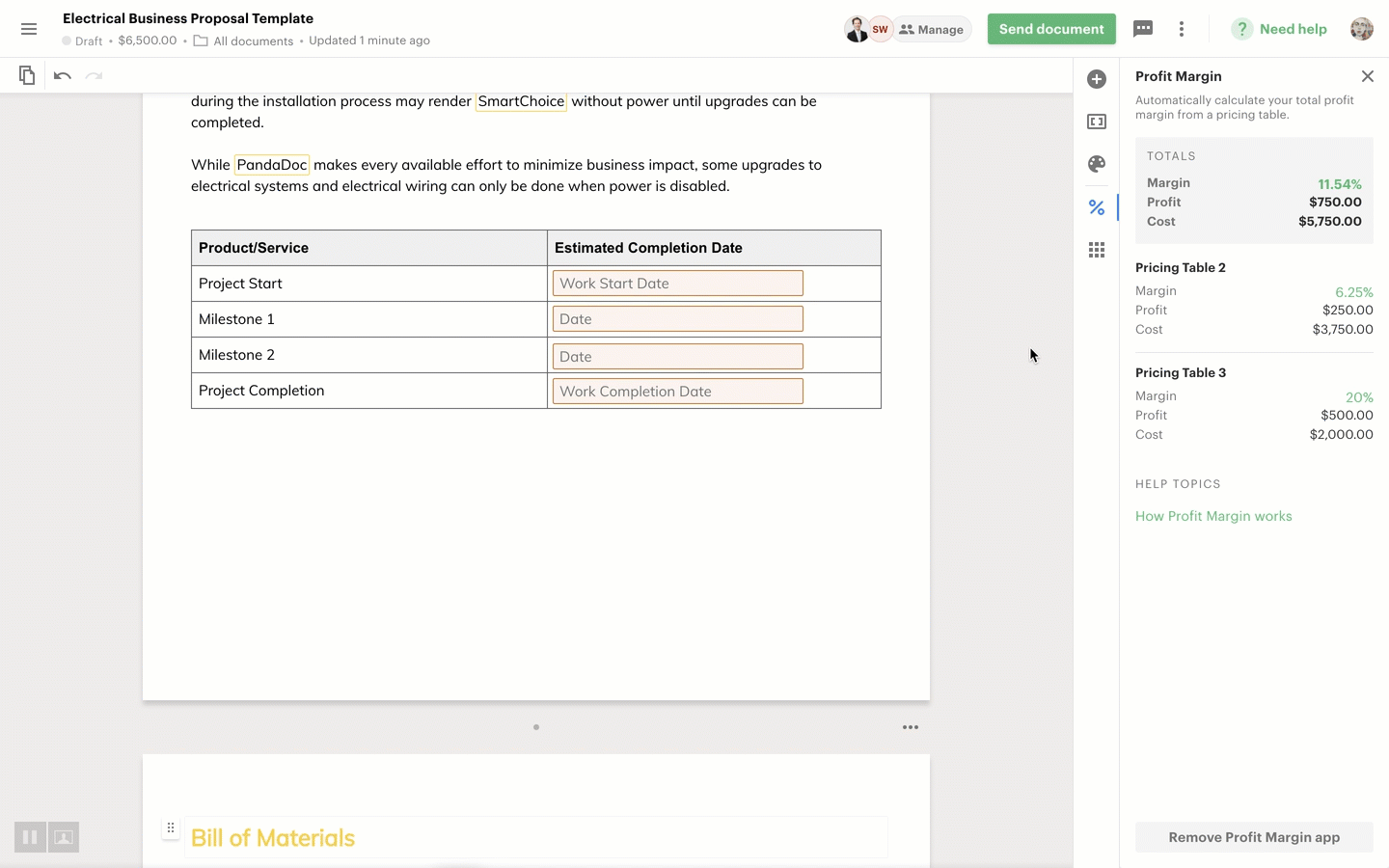Screen dimensions: 1389x868
Task: Open the variables bracket panel
Action: tap(1097, 122)
